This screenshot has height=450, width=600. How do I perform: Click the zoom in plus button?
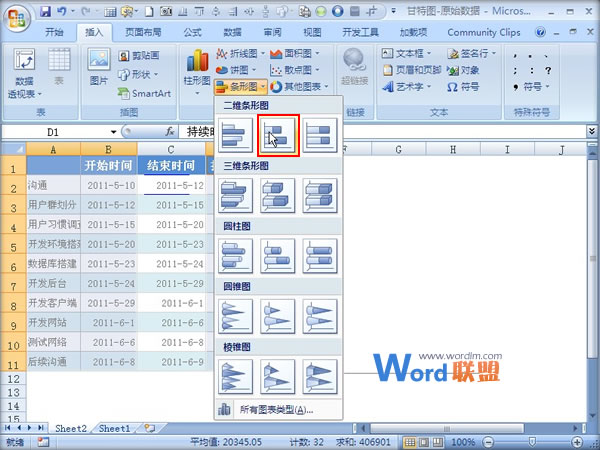[x=578, y=442]
